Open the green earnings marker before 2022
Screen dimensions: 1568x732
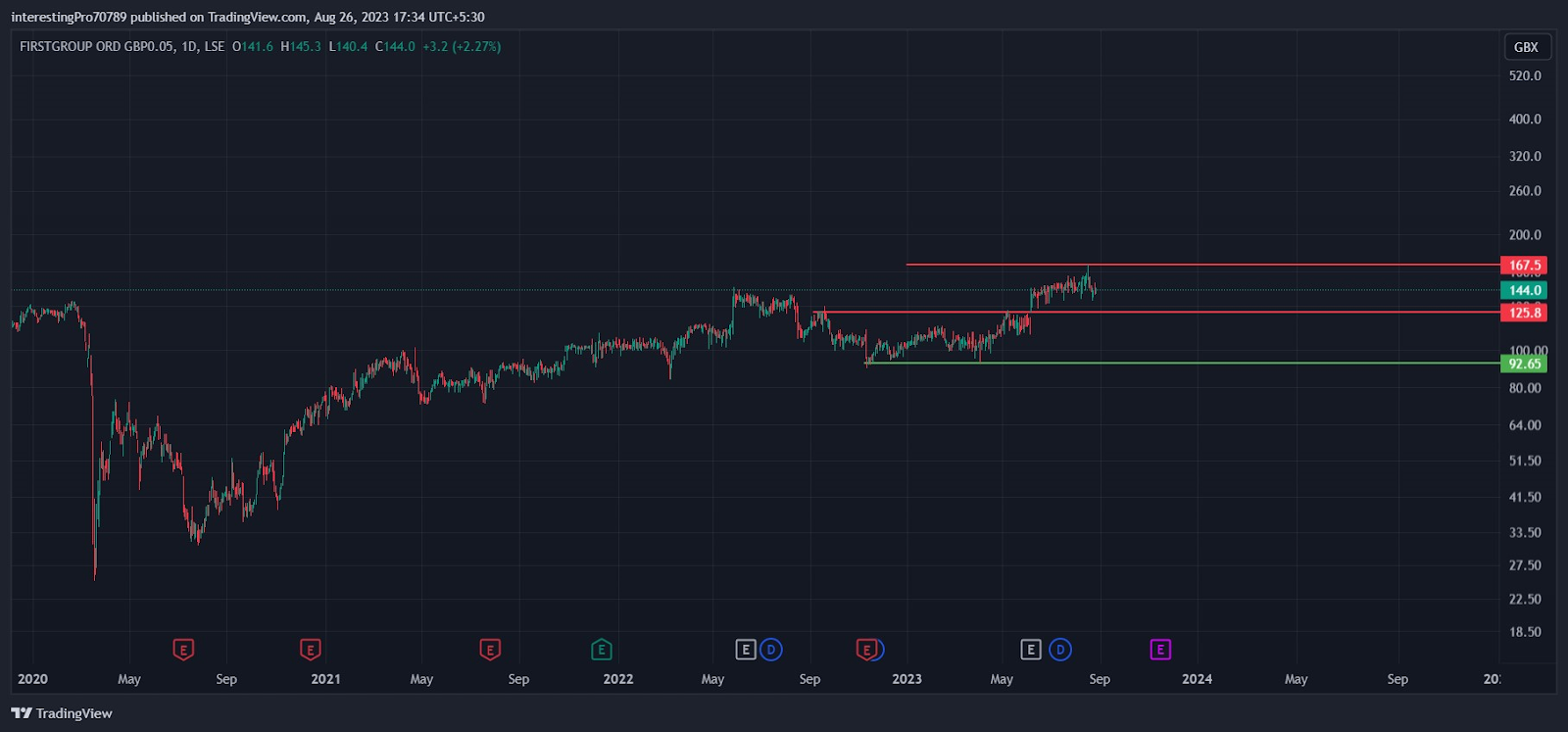[602, 650]
